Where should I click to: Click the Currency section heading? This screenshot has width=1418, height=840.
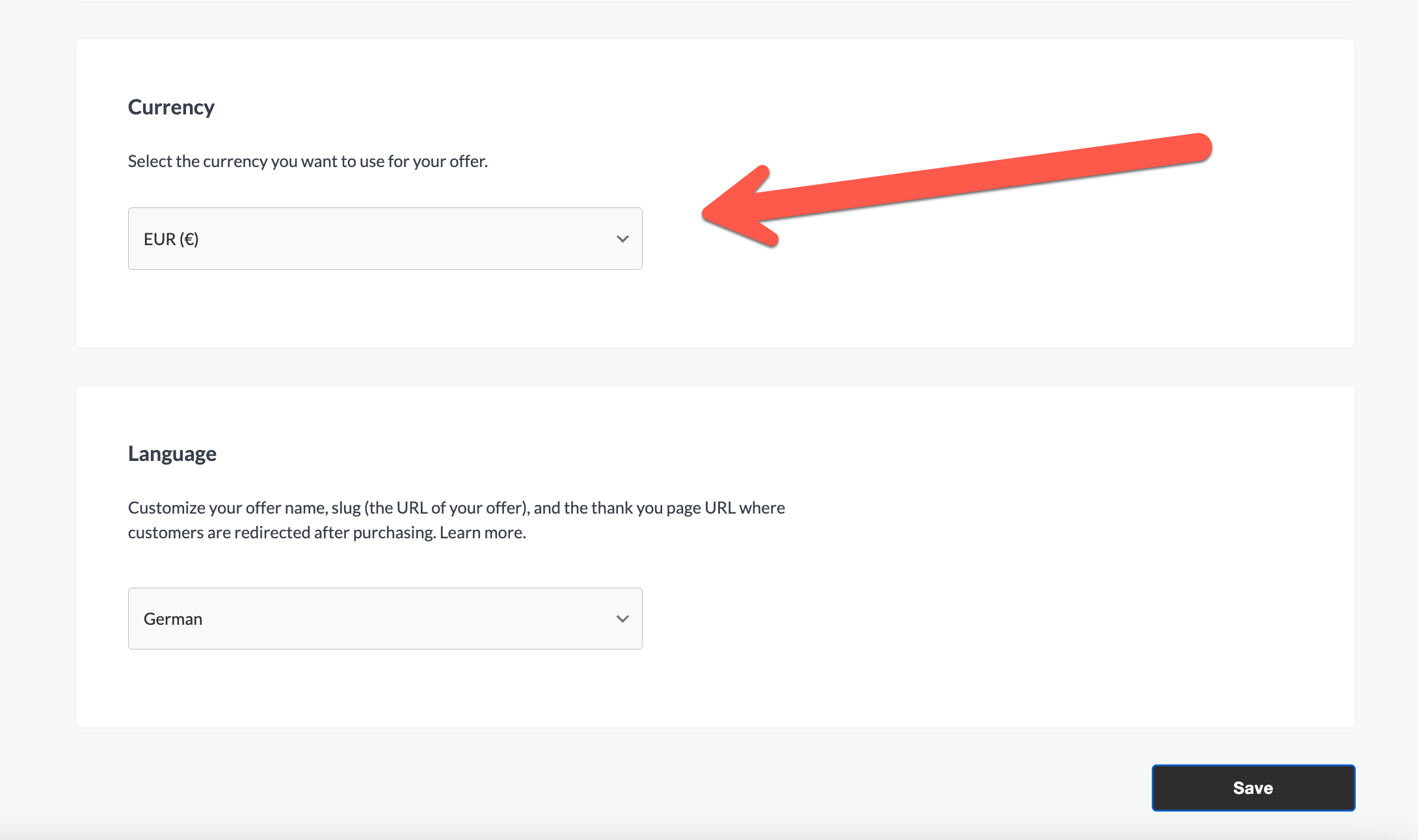[x=171, y=107]
